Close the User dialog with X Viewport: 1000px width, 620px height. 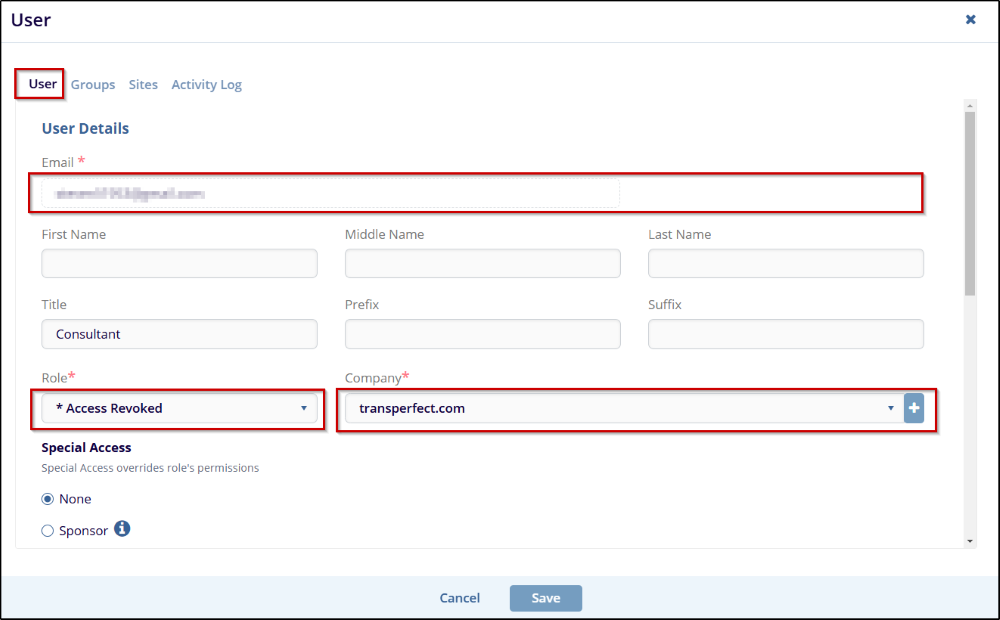(x=970, y=20)
